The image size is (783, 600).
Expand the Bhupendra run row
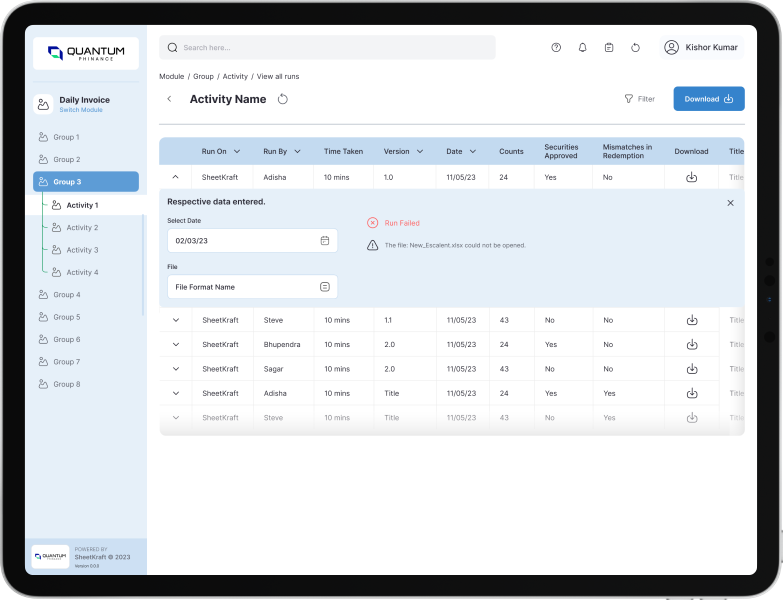point(176,344)
